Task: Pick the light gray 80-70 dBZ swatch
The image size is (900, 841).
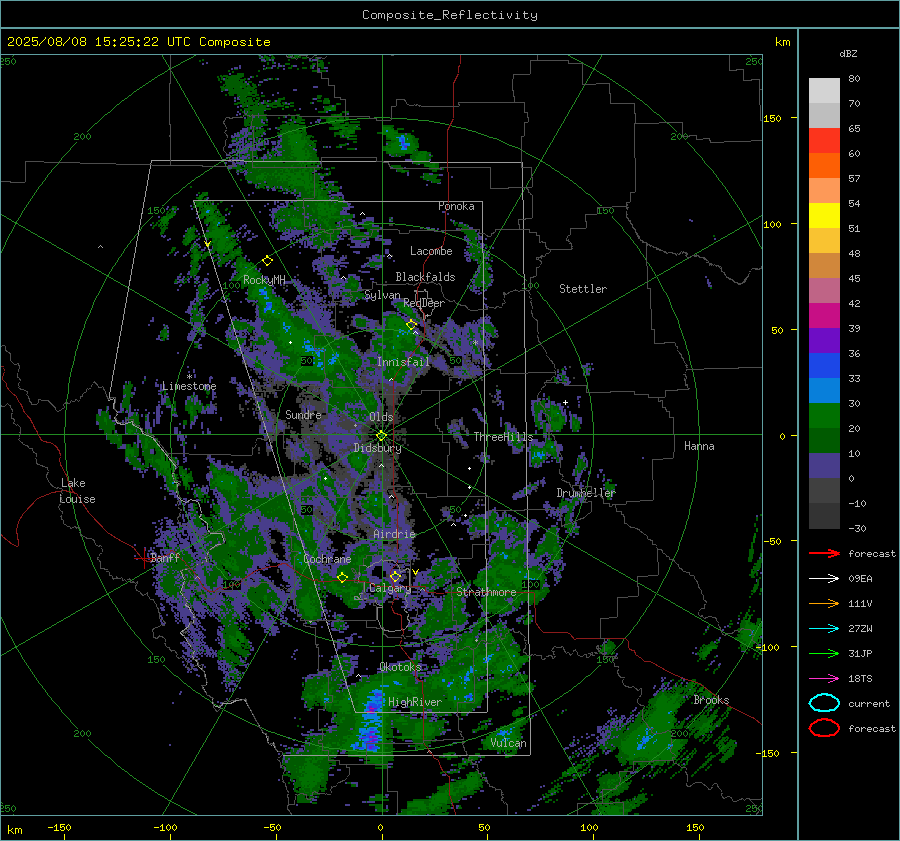Action: click(x=824, y=91)
